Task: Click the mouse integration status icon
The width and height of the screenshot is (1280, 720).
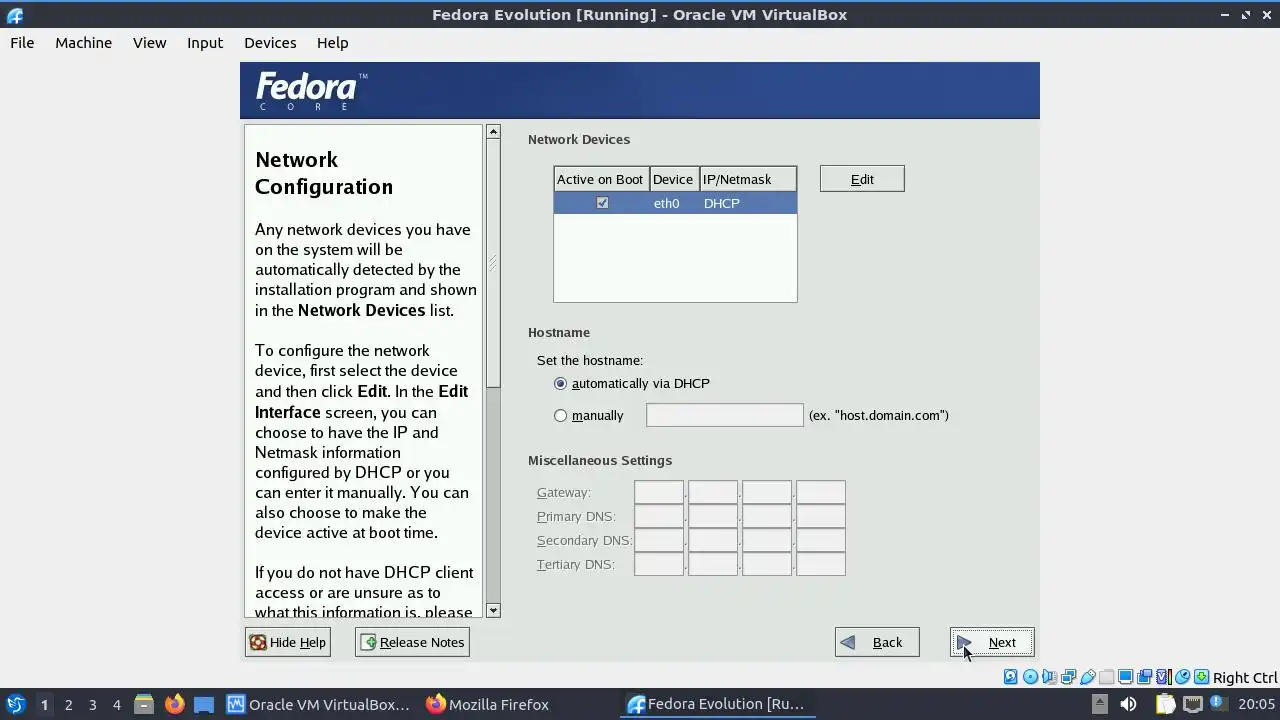Action: tap(1182, 677)
